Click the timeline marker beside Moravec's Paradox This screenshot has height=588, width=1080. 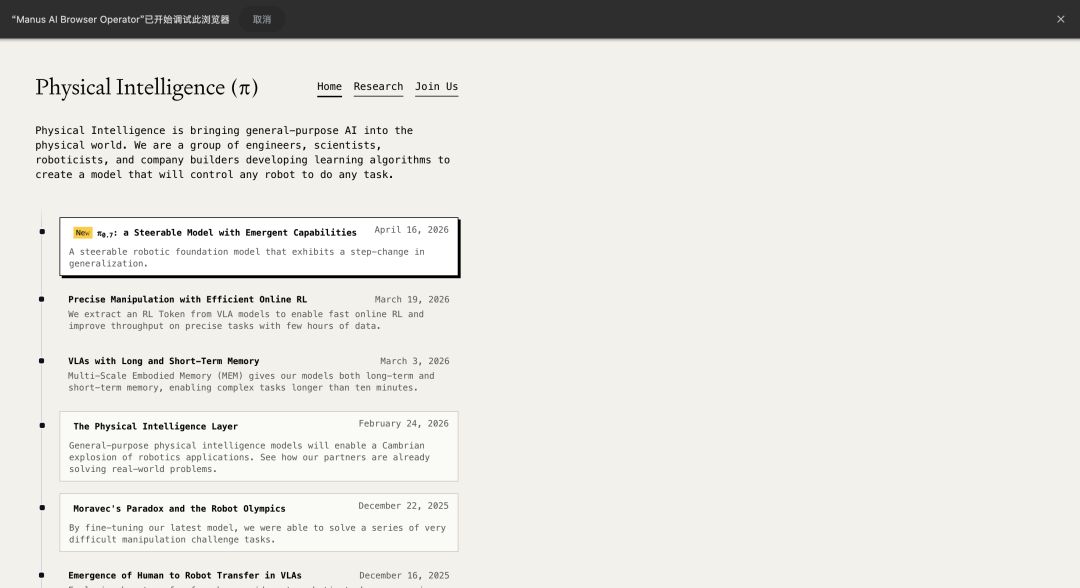pyautogui.click(x=42, y=508)
